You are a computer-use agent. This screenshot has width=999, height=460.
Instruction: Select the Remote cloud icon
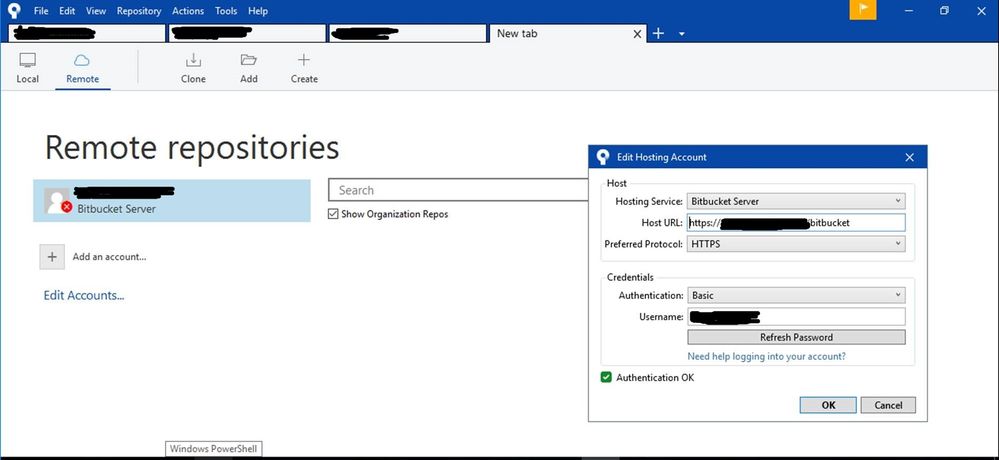click(82, 61)
